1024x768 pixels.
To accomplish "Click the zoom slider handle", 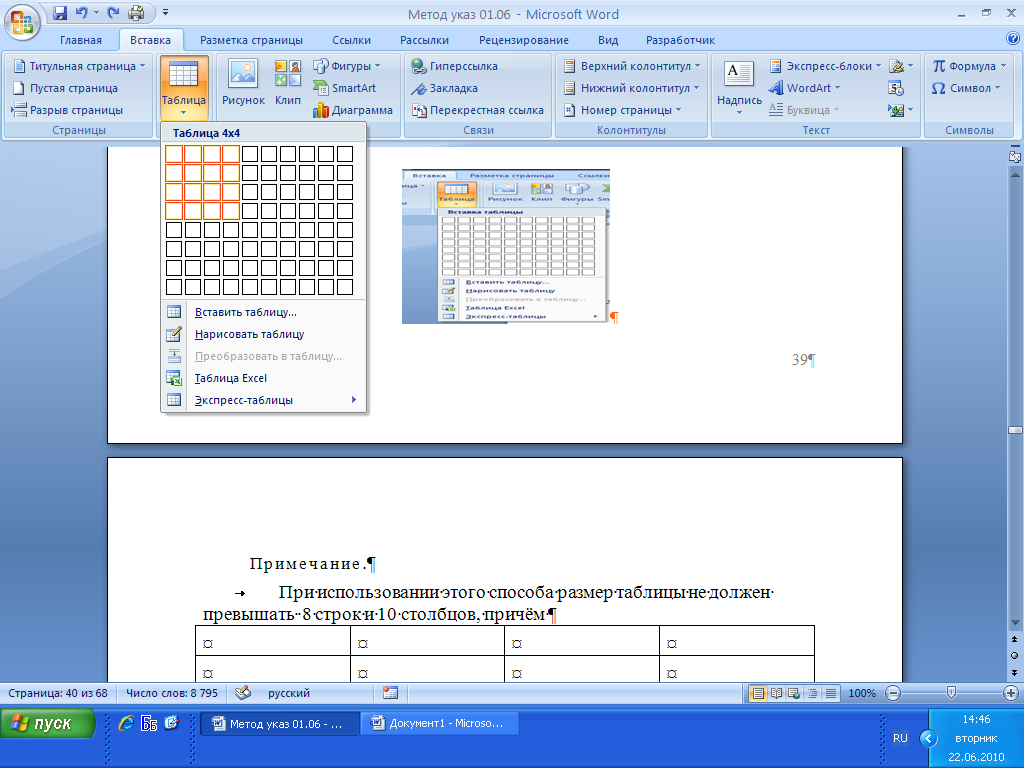I will coord(952,693).
